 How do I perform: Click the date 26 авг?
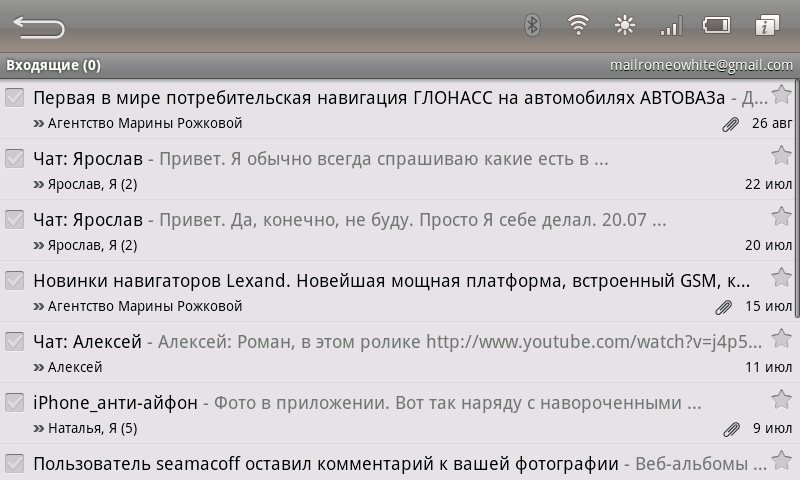(772, 123)
